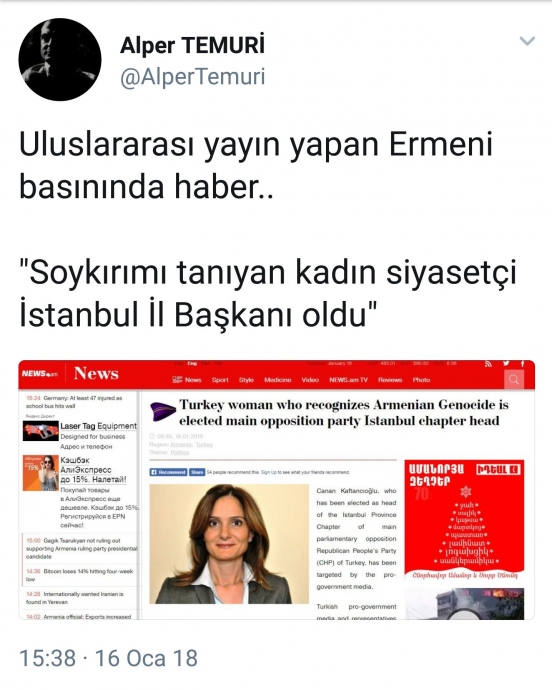Click the Alper TEMURİ display name
552x690 pixels.
click(192, 45)
